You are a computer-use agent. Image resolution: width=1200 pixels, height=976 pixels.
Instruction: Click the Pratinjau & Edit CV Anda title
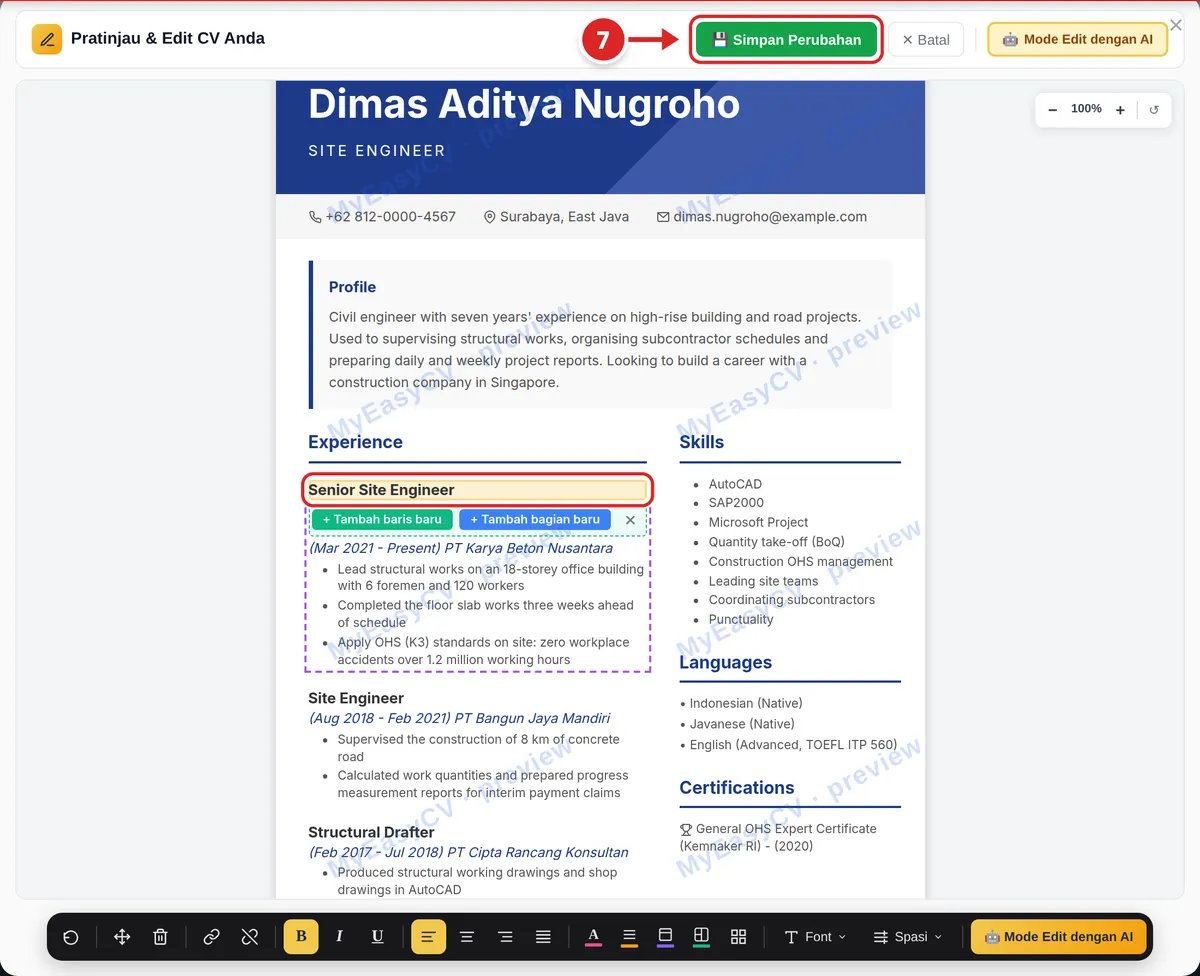coord(168,39)
